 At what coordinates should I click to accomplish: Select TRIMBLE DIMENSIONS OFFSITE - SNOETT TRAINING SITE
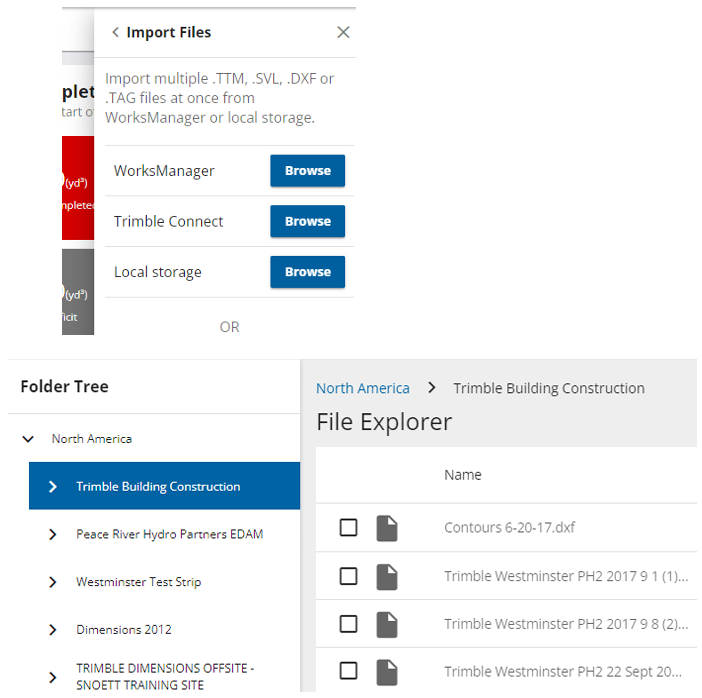pyautogui.click(x=165, y=677)
